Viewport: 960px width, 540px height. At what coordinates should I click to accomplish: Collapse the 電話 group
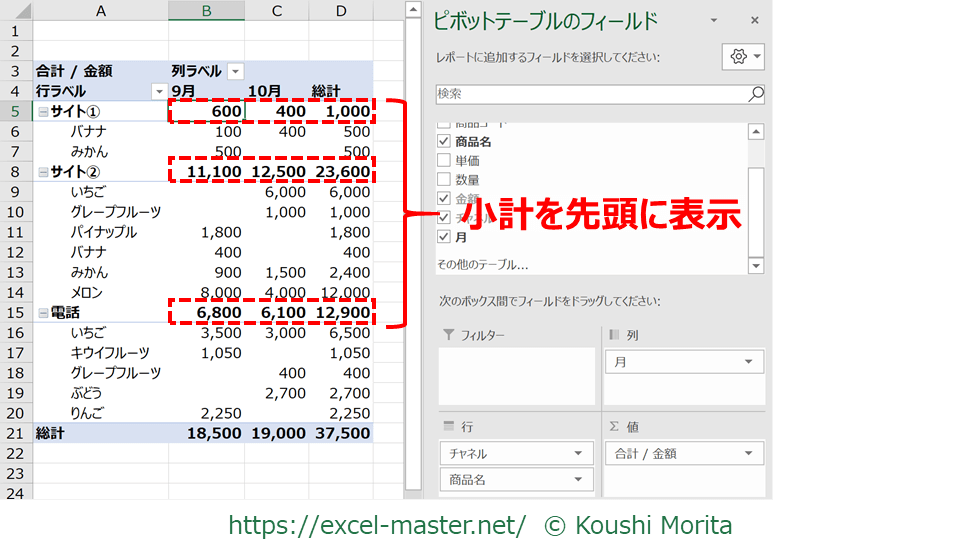[43, 313]
